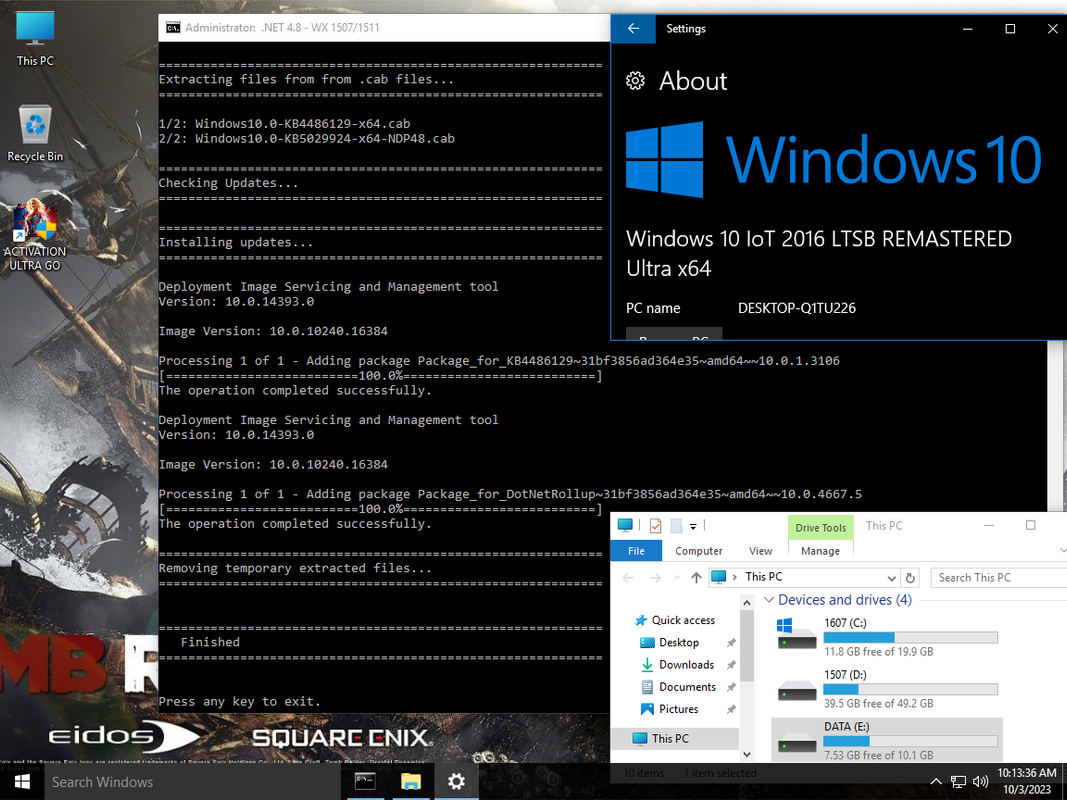The height and width of the screenshot is (800, 1067).
Task: Launch the ACTIVATION ULTRA GO shortcut
Action: (35, 235)
